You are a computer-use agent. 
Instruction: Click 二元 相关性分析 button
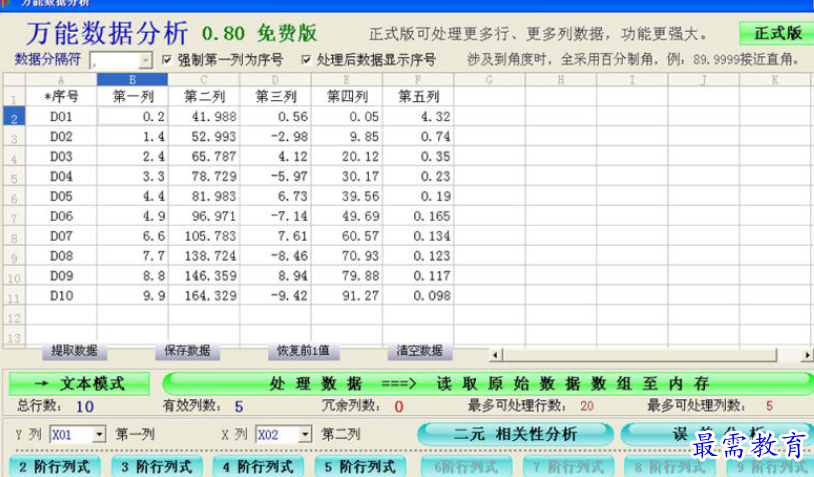coord(515,434)
